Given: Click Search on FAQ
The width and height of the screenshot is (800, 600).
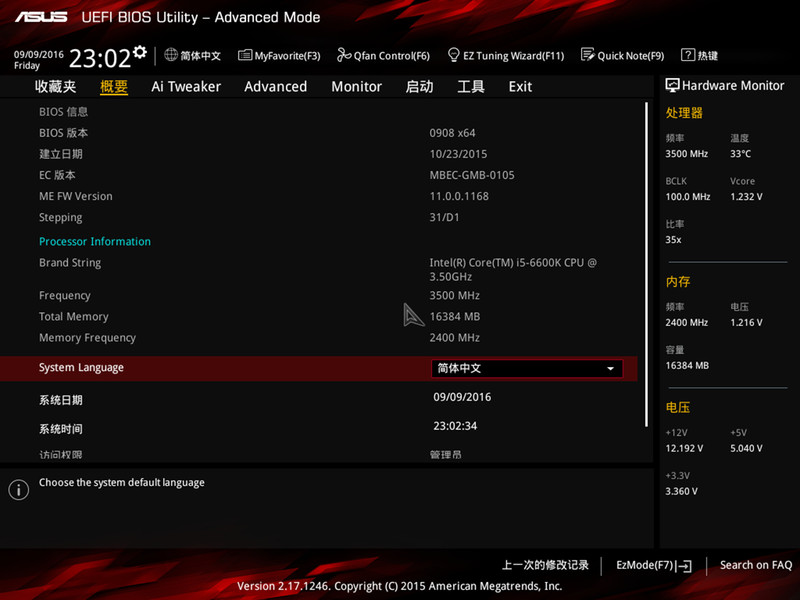Looking at the screenshot, I should coord(756,565).
